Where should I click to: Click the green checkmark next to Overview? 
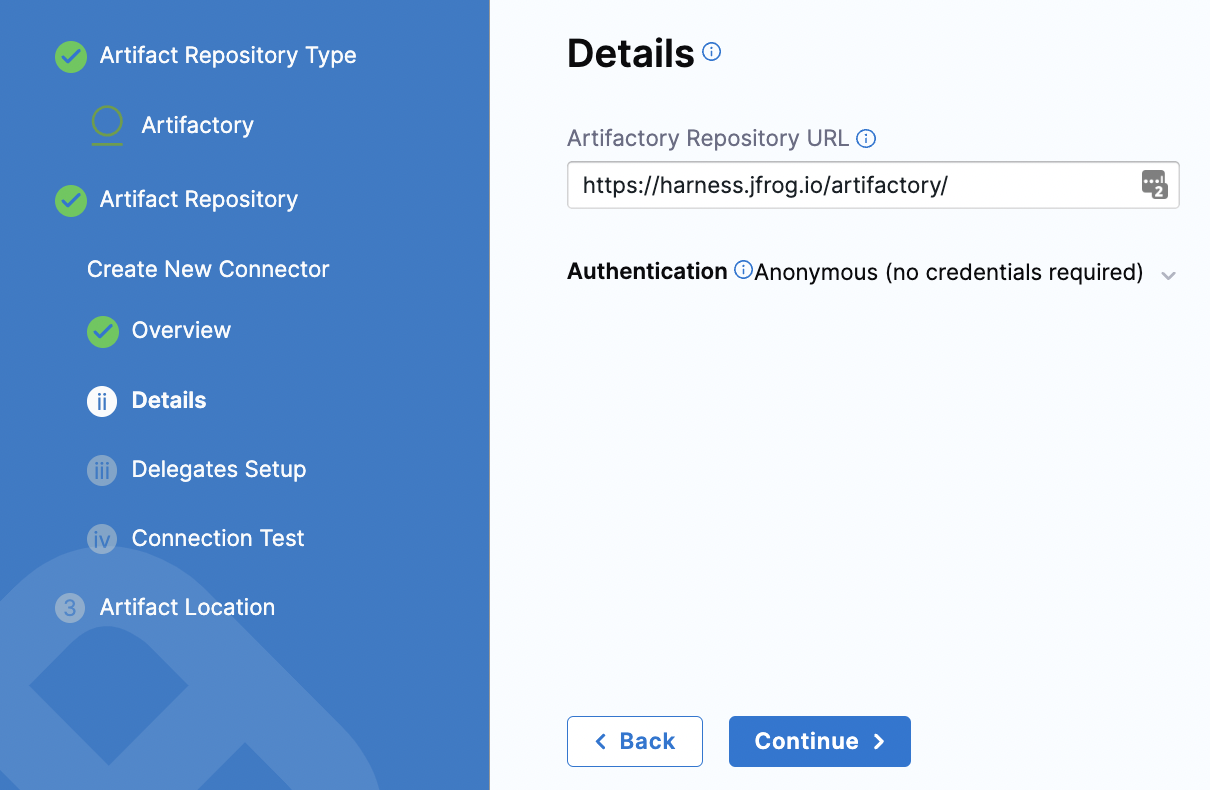(102, 331)
